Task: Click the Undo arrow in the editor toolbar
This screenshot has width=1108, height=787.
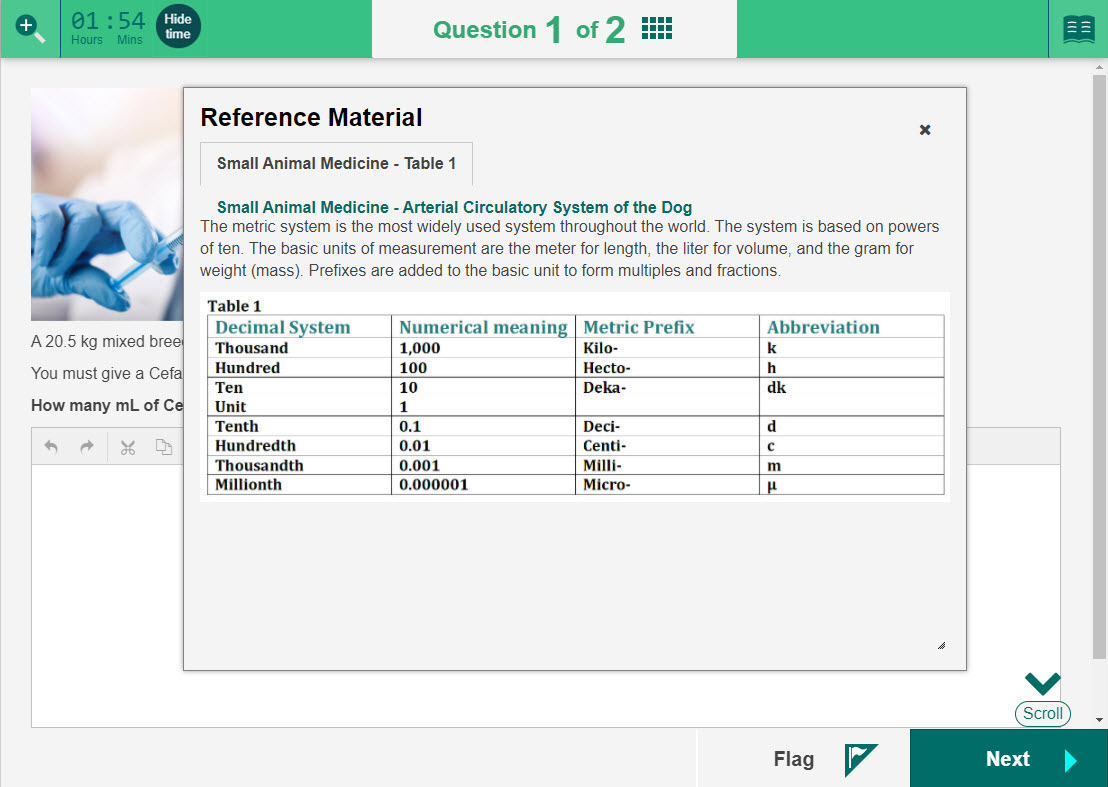Action: point(52,447)
